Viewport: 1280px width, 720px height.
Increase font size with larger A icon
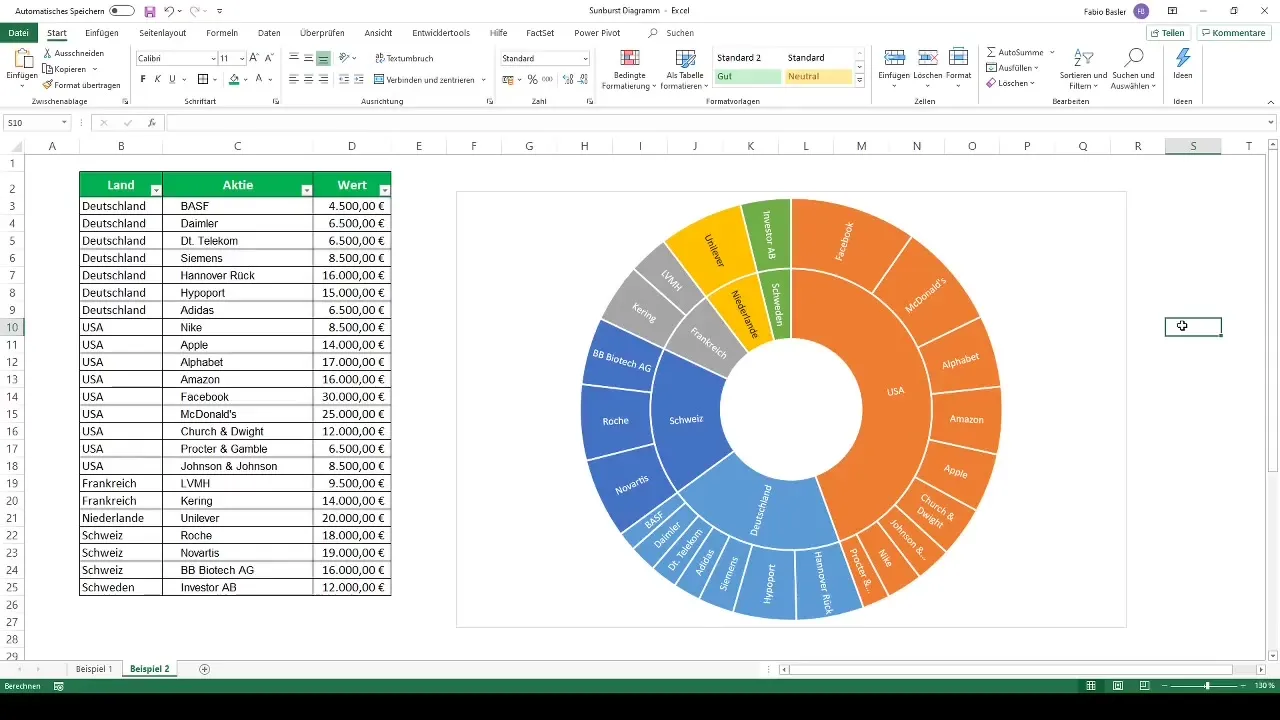(254, 59)
